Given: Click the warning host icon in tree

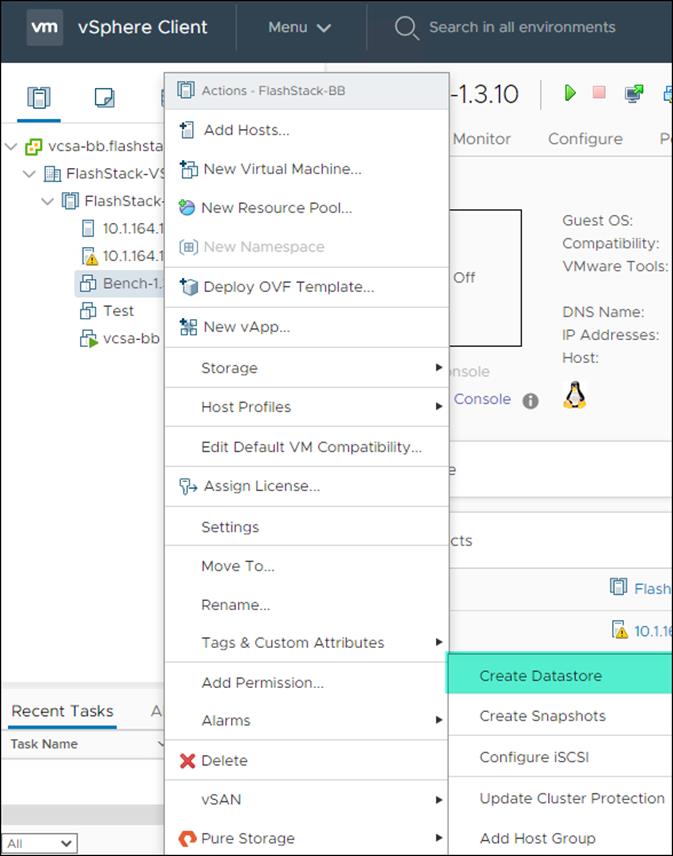Looking at the screenshot, I should [x=90, y=255].
